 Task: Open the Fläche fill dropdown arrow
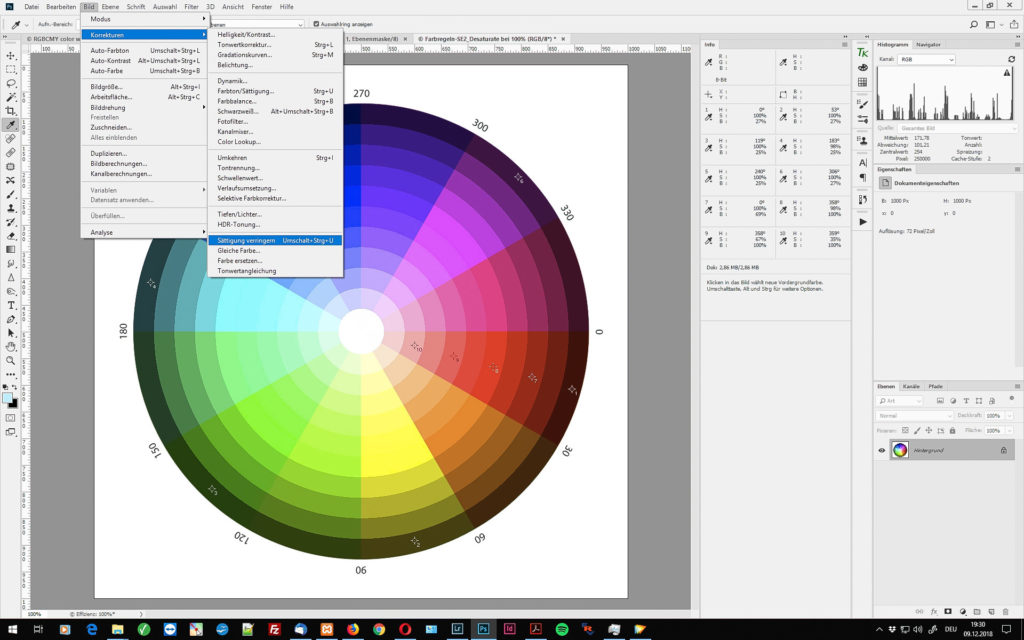coord(1010,430)
